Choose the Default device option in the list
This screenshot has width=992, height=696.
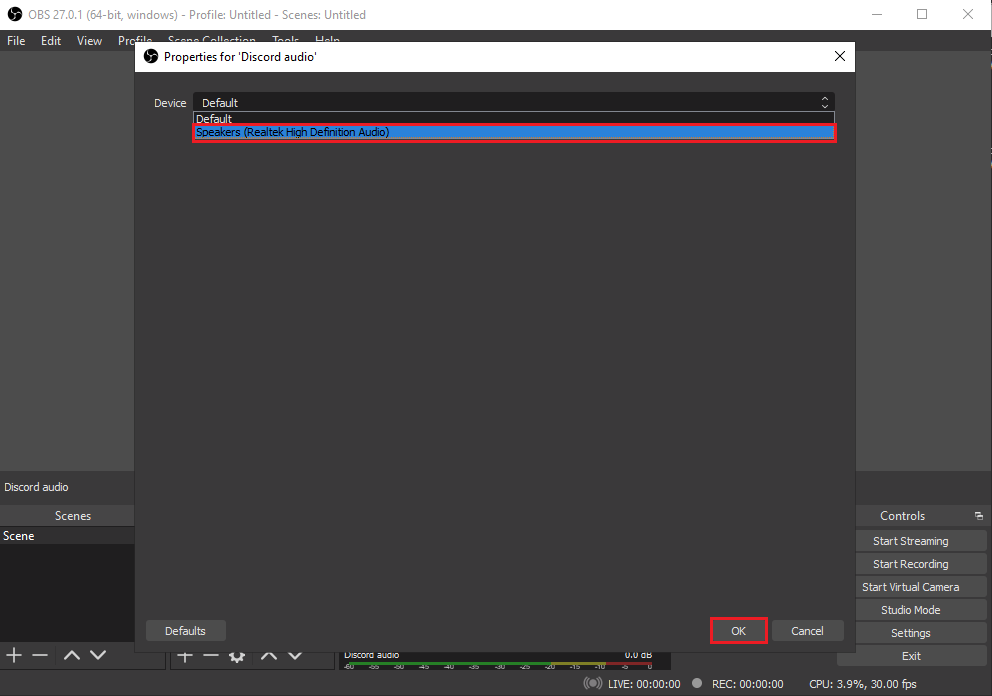point(514,119)
